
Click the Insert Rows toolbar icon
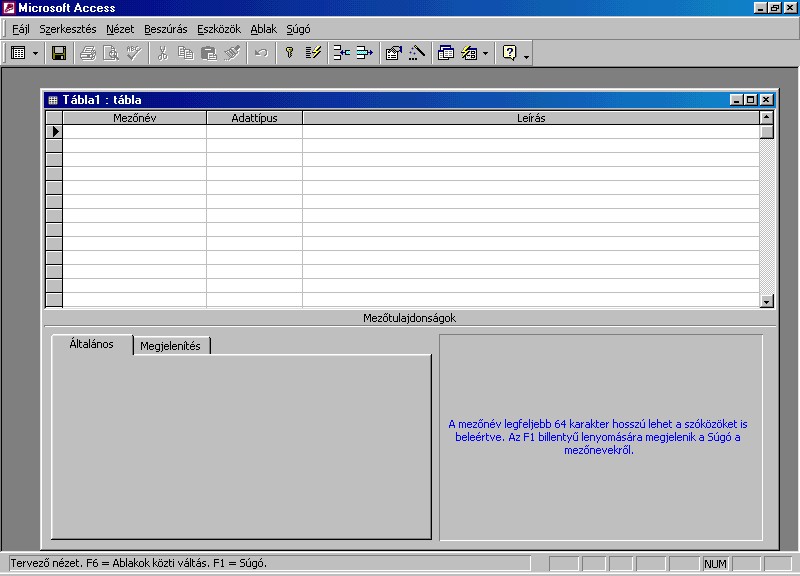pos(341,53)
